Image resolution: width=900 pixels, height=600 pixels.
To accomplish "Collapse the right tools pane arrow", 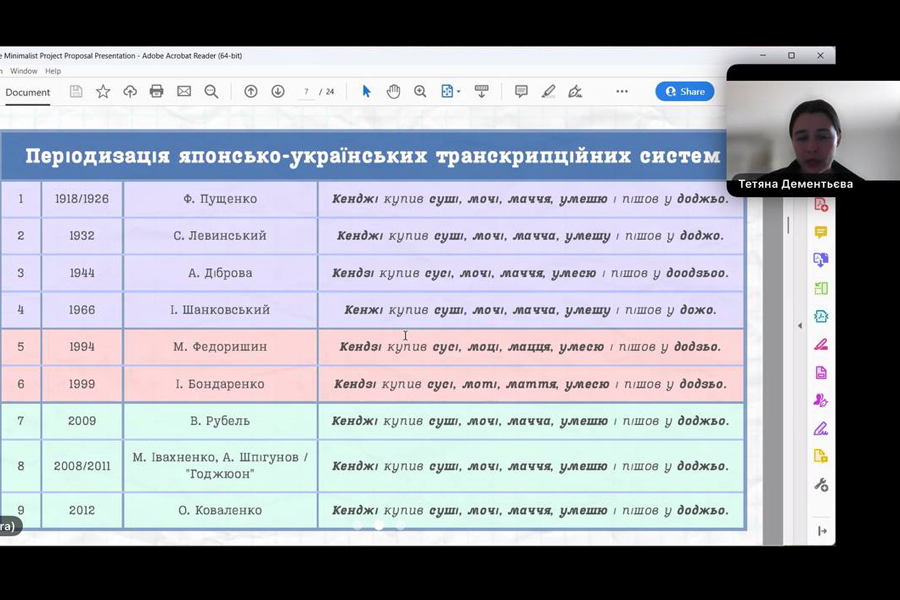I will point(822,531).
